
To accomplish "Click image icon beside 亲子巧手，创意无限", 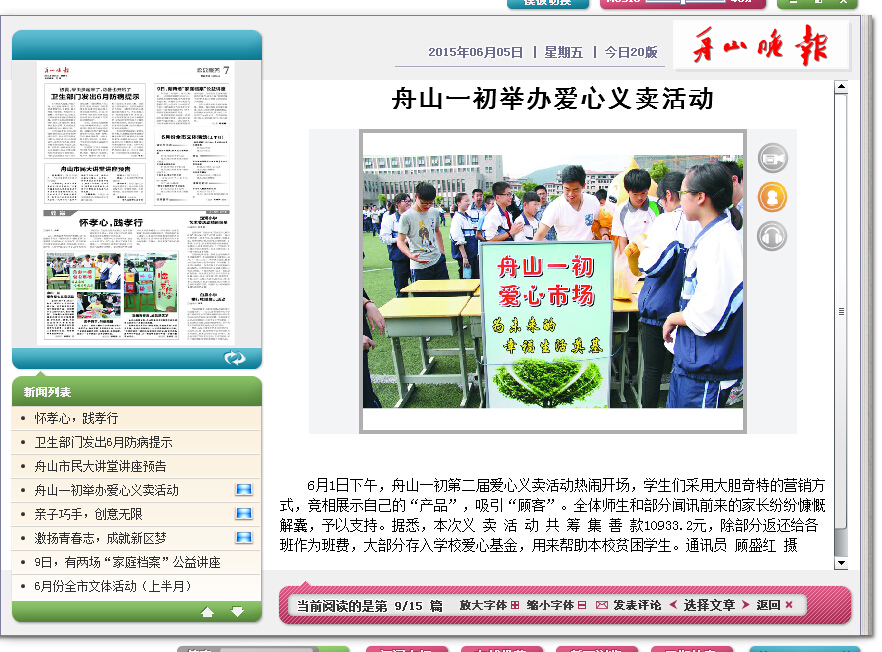I will click(x=244, y=513).
